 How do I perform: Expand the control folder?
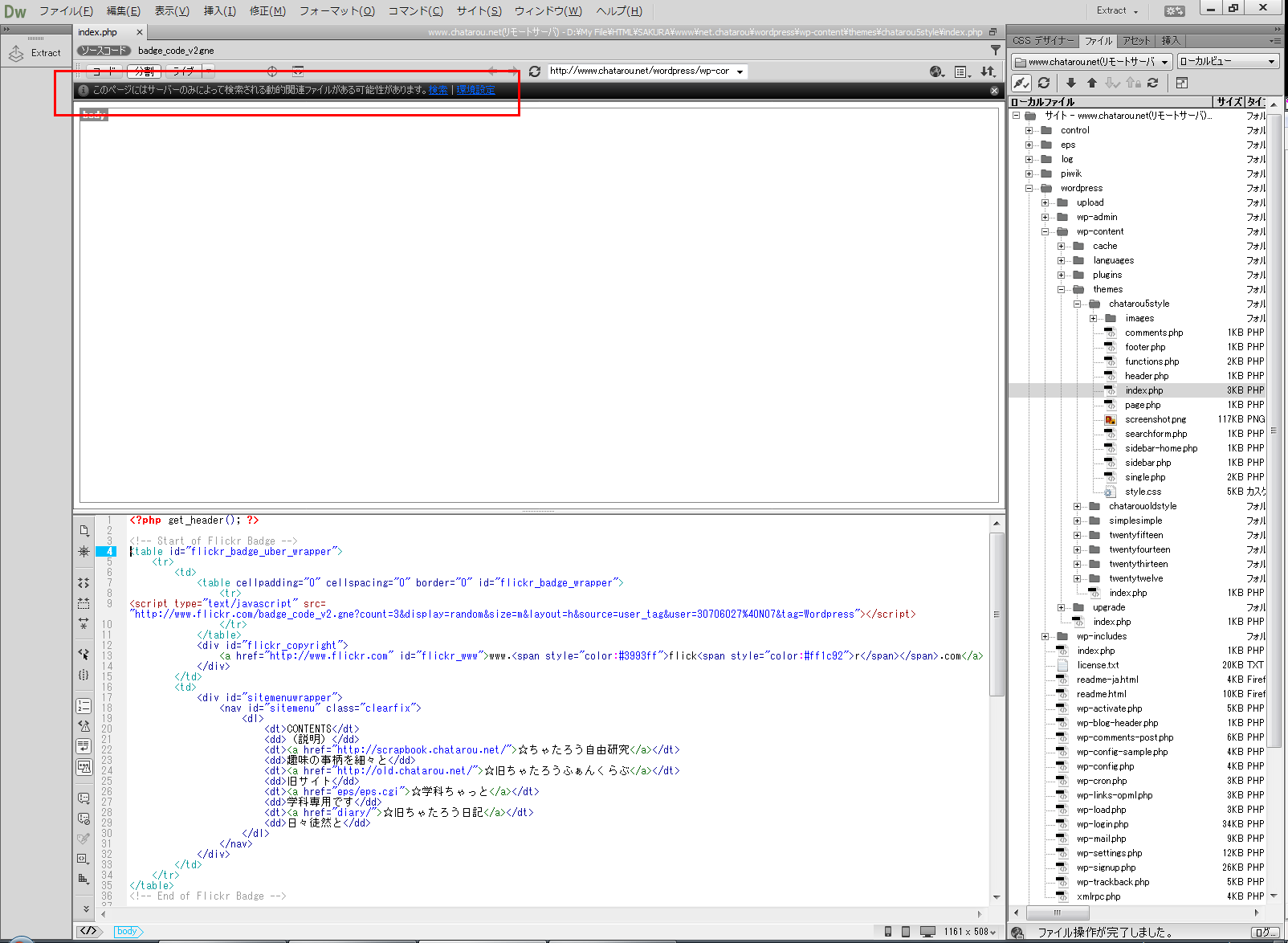1029,130
